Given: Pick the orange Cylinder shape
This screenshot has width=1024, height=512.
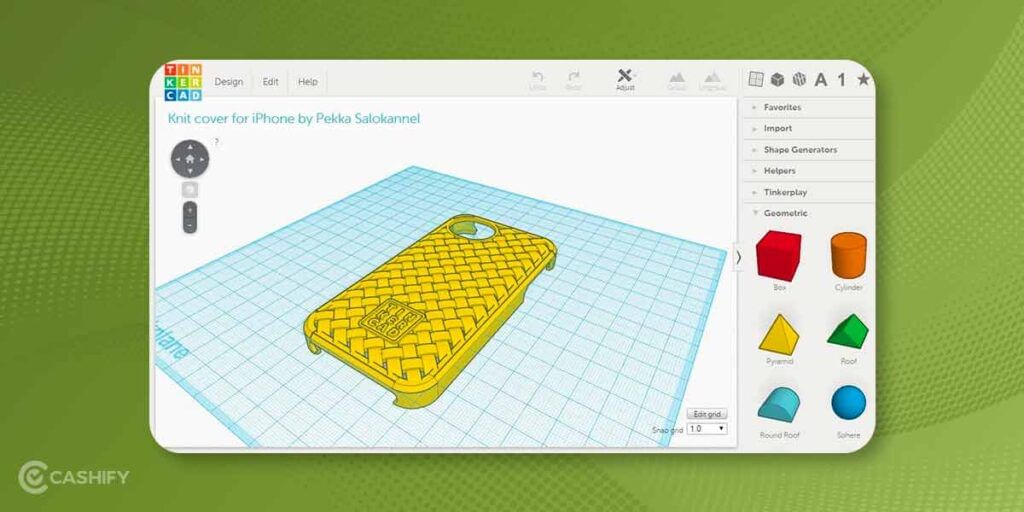Looking at the screenshot, I should pos(848,255).
